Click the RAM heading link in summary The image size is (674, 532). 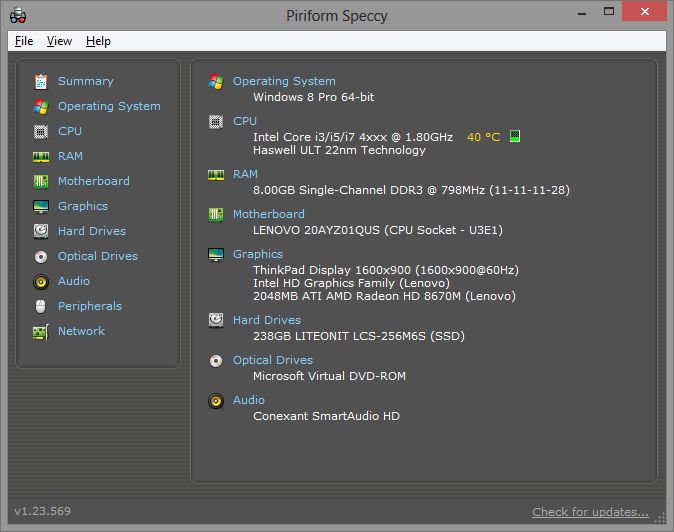245,174
